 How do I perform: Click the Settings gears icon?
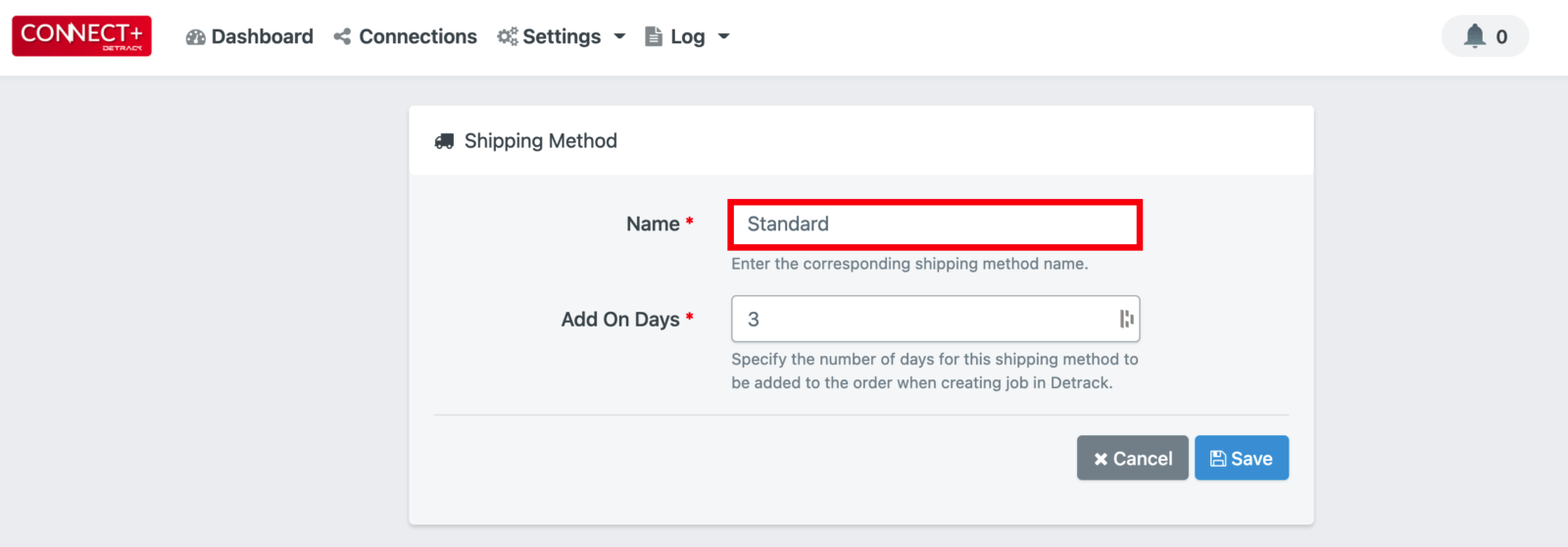click(507, 36)
